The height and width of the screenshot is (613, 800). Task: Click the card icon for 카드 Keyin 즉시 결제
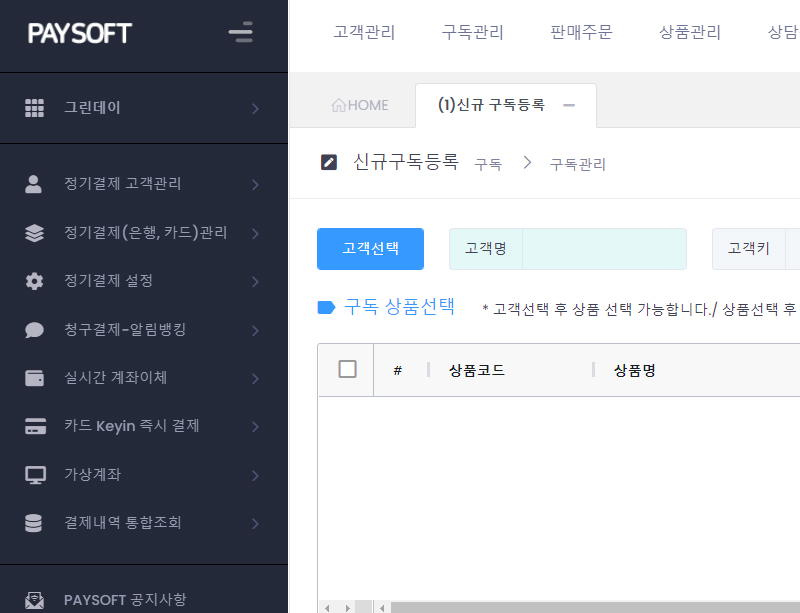pyautogui.click(x=35, y=426)
